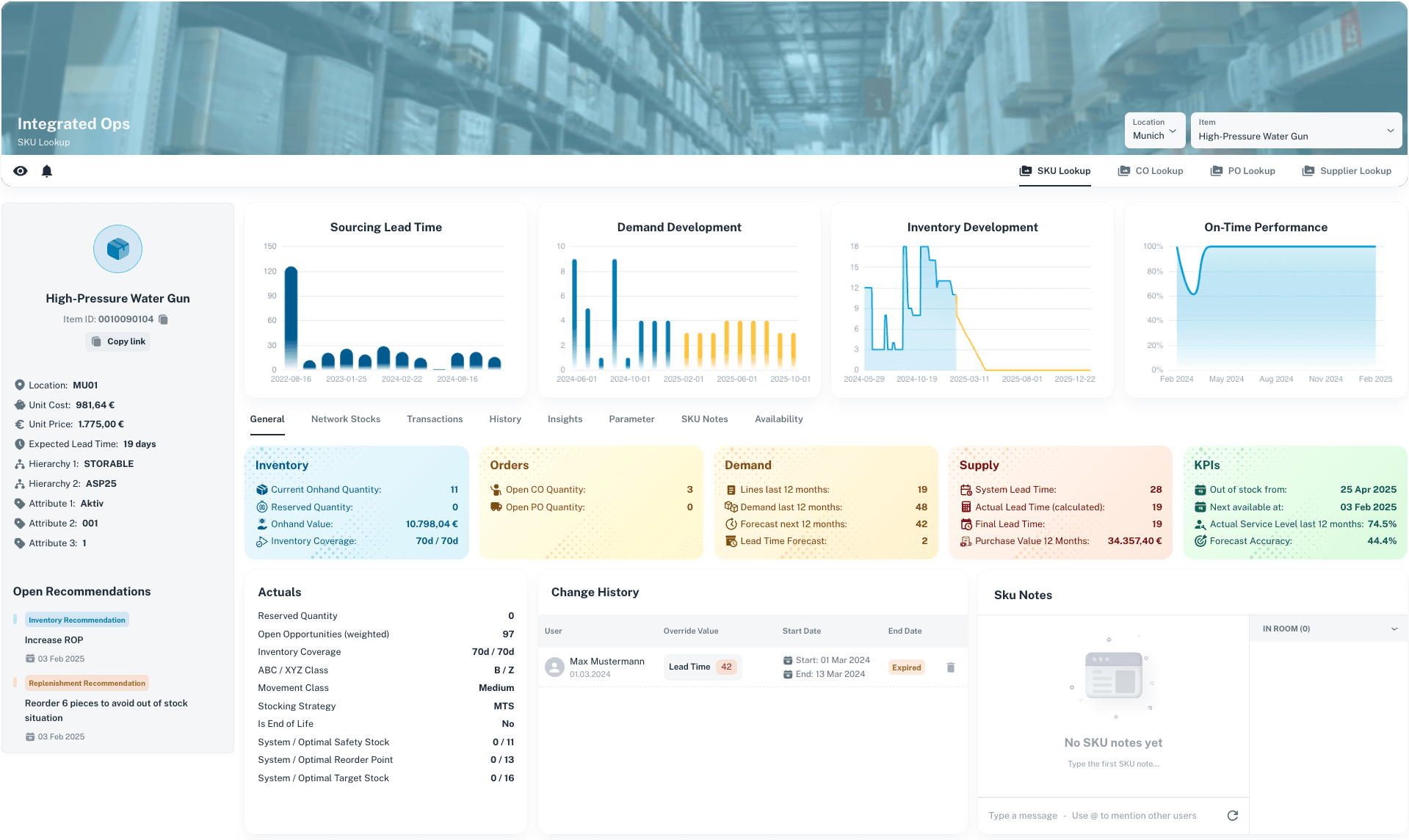Open the Increase ROP inventory recommendation
The width and height of the screenshot is (1409, 840).
[54, 640]
